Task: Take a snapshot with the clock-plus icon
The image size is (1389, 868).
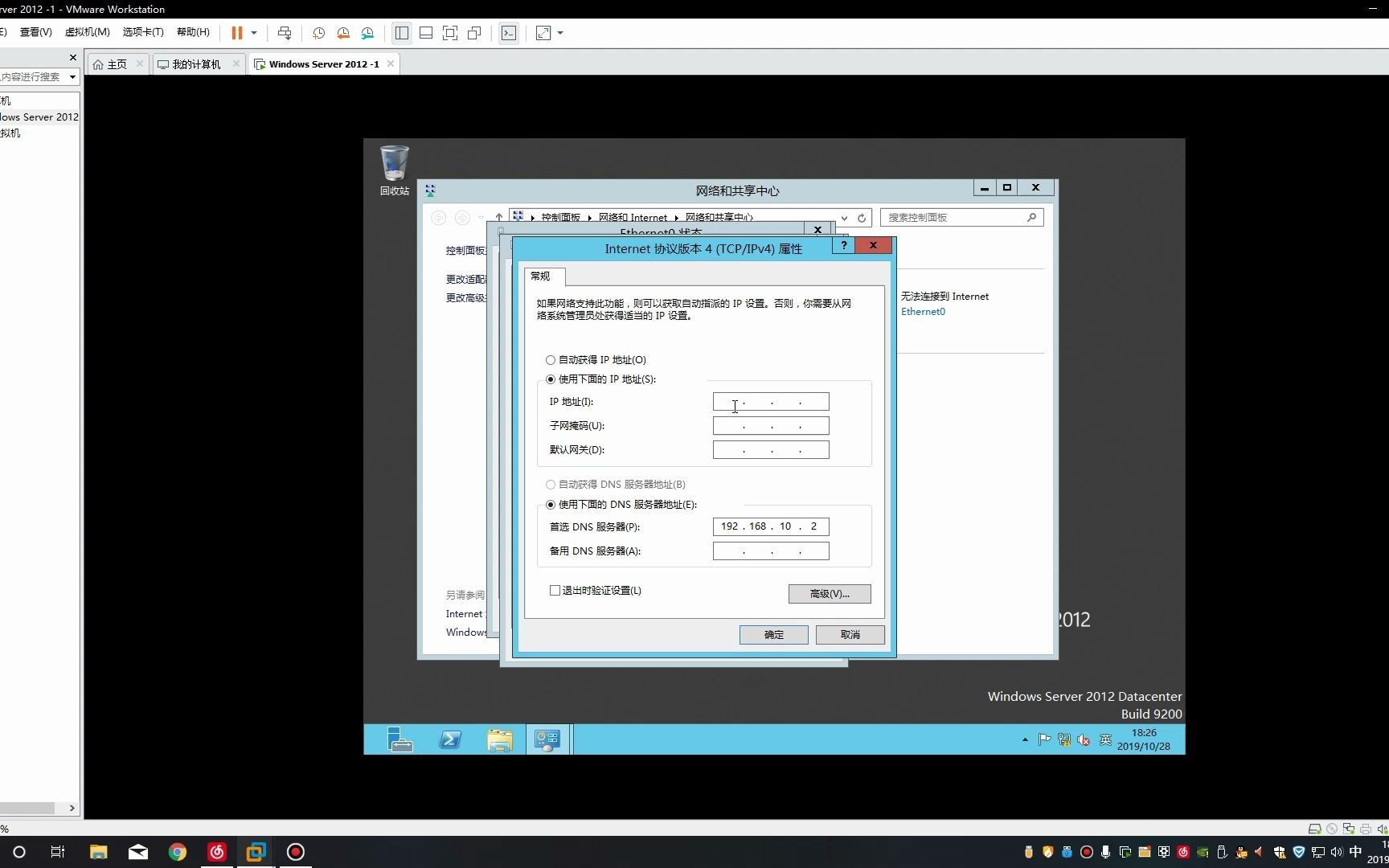Action: click(x=318, y=33)
